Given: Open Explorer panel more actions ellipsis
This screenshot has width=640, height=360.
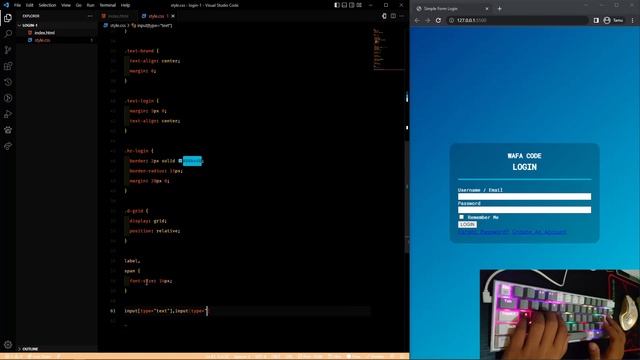Looking at the screenshot, I should (x=90, y=16).
